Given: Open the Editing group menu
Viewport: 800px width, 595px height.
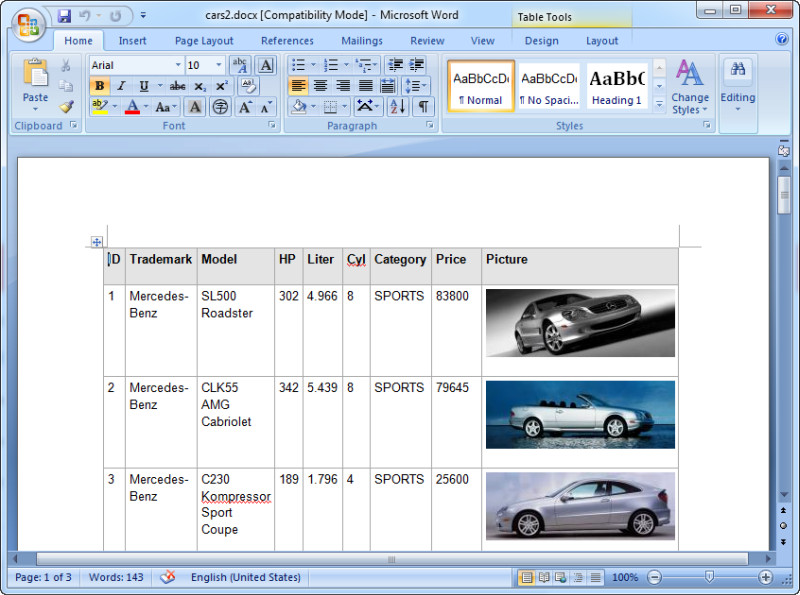Looking at the screenshot, I should (x=737, y=87).
